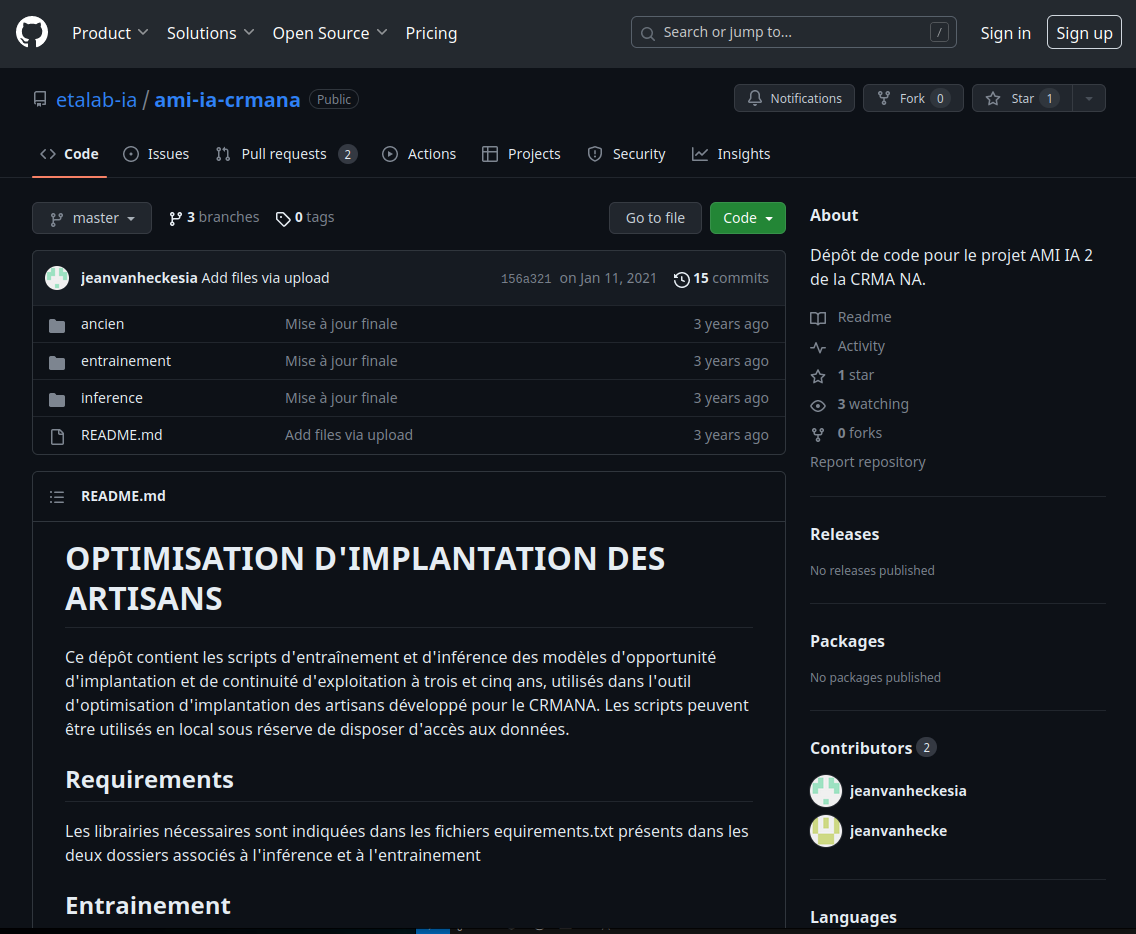
Task: Click jeanvanheckesia author name in commit bar
Action: coord(139,278)
